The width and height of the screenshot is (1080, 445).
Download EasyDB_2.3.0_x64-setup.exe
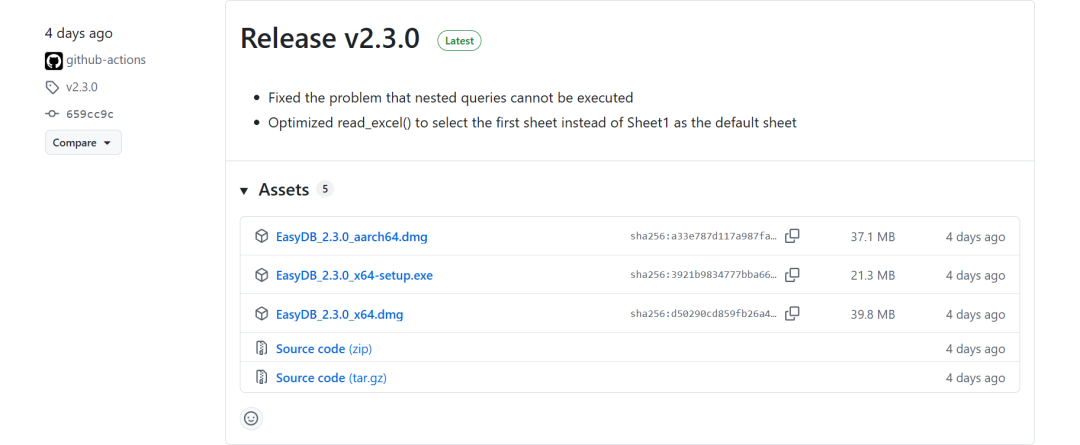pos(354,275)
